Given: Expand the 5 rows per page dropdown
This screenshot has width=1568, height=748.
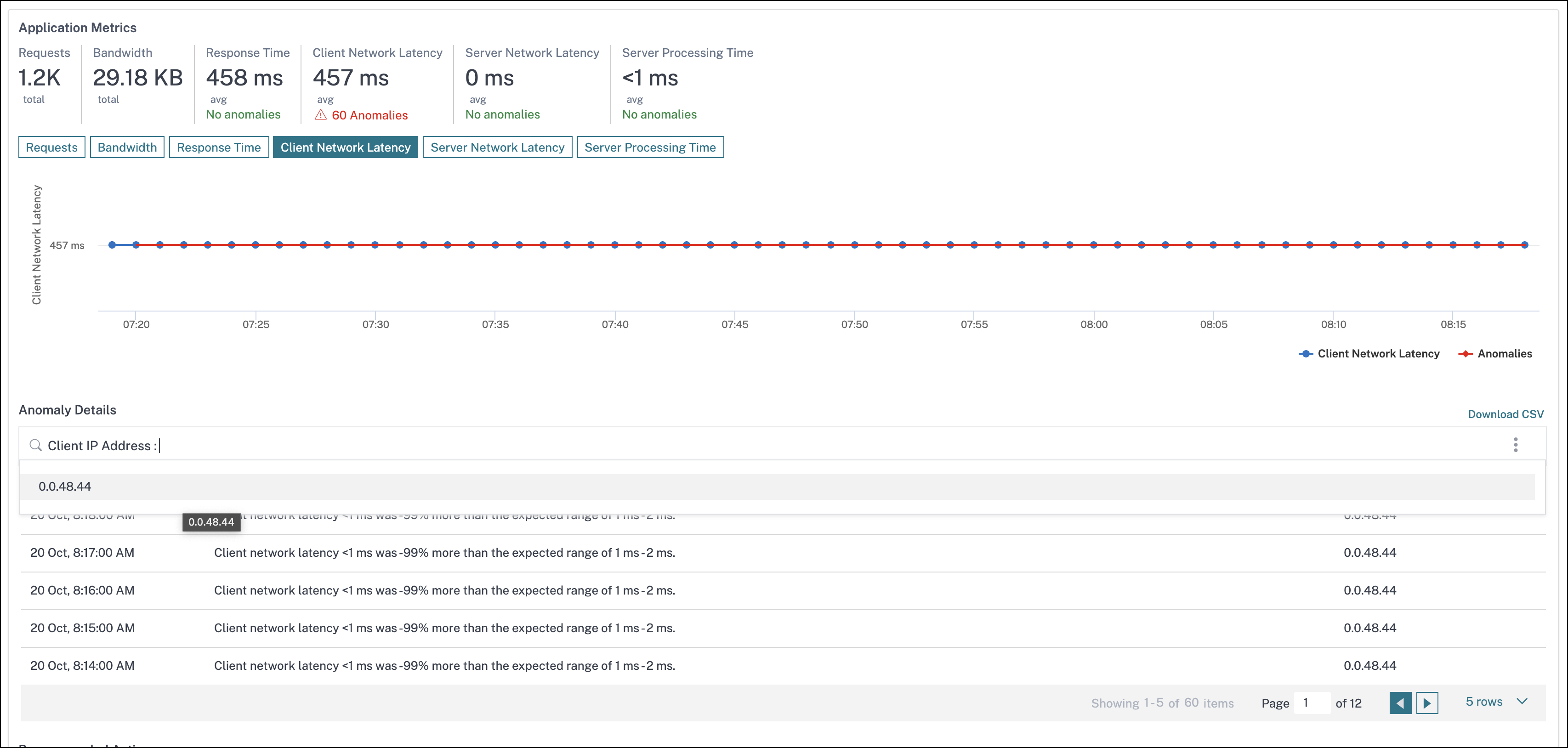Looking at the screenshot, I should click(1495, 702).
